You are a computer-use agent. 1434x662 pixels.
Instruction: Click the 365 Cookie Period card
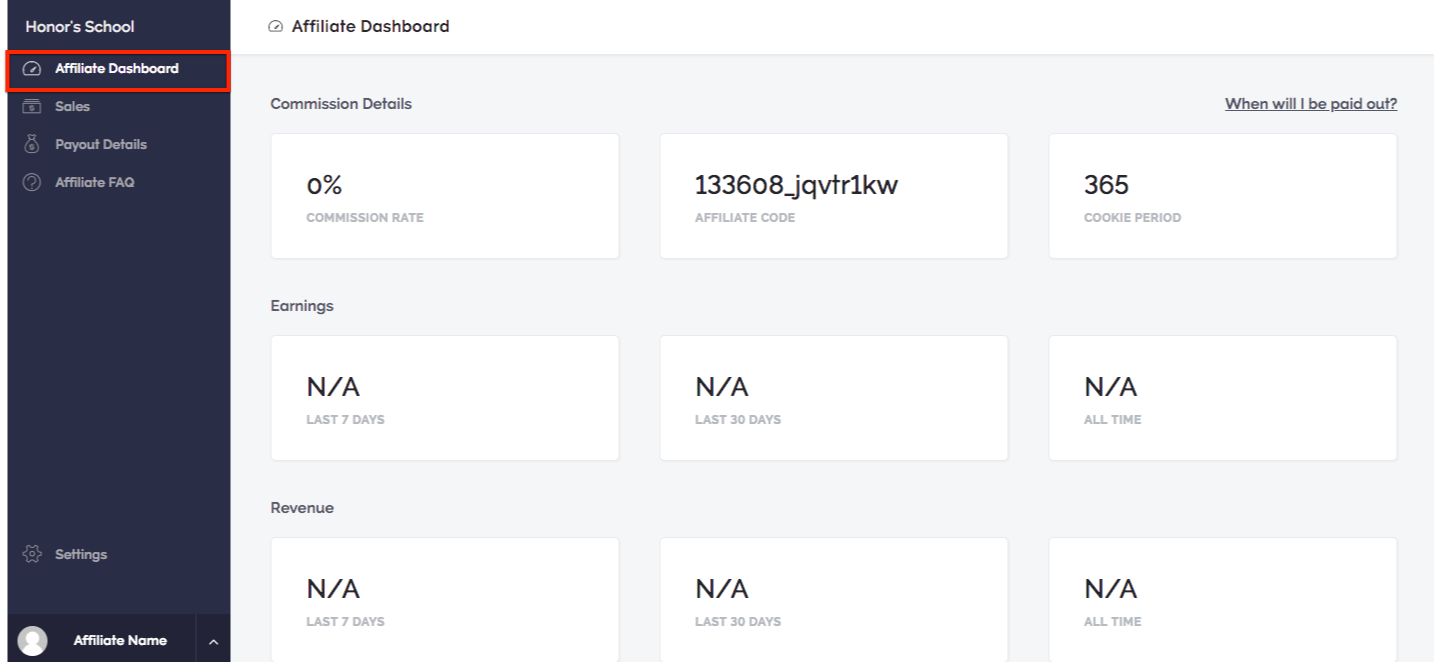click(x=1223, y=196)
